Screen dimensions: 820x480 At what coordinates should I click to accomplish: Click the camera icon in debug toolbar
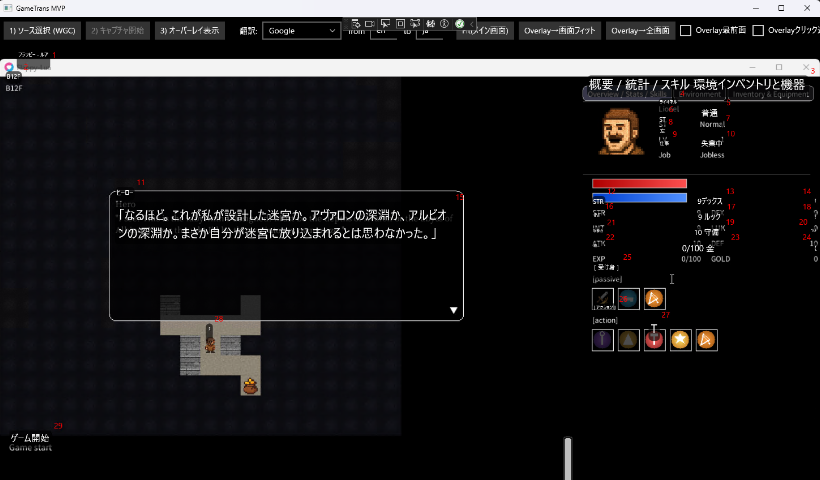pyautogui.click(x=370, y=23)
